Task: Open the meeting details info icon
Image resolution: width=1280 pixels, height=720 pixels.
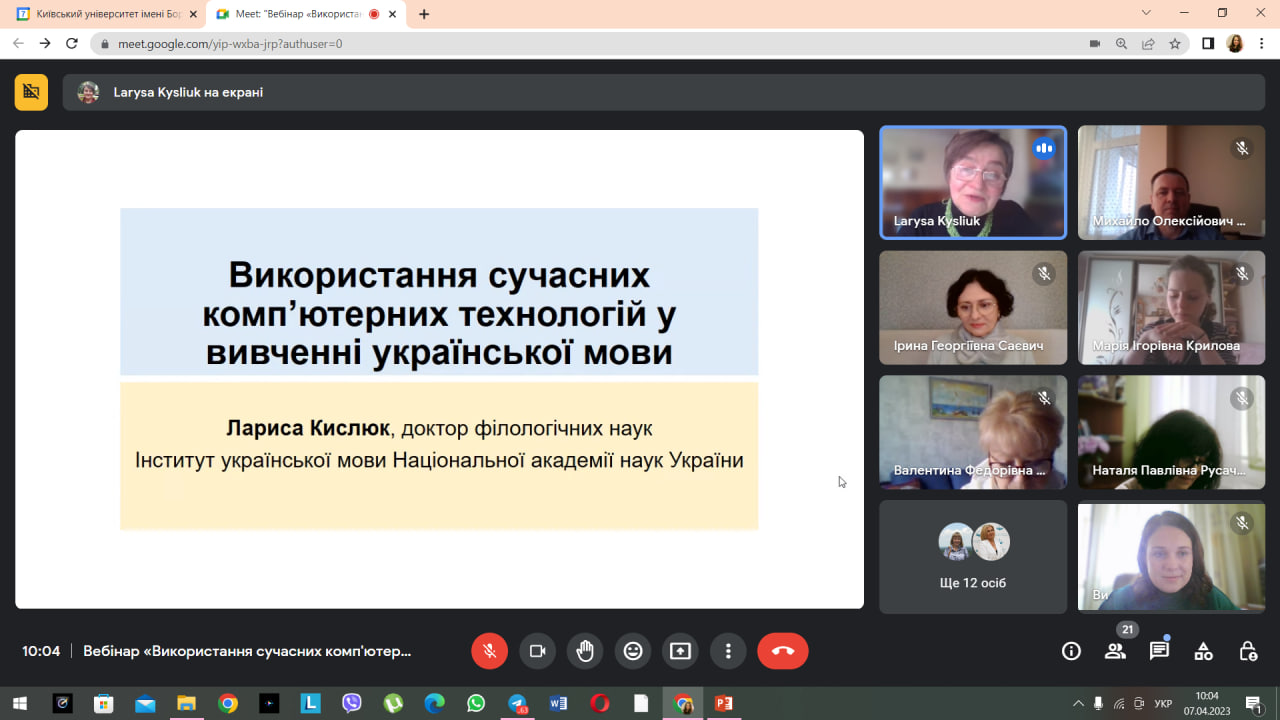Action: (x=1071, y=651)
